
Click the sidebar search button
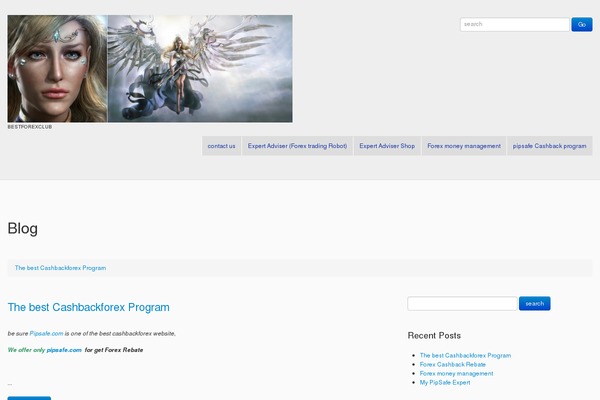tap(535, 304)
